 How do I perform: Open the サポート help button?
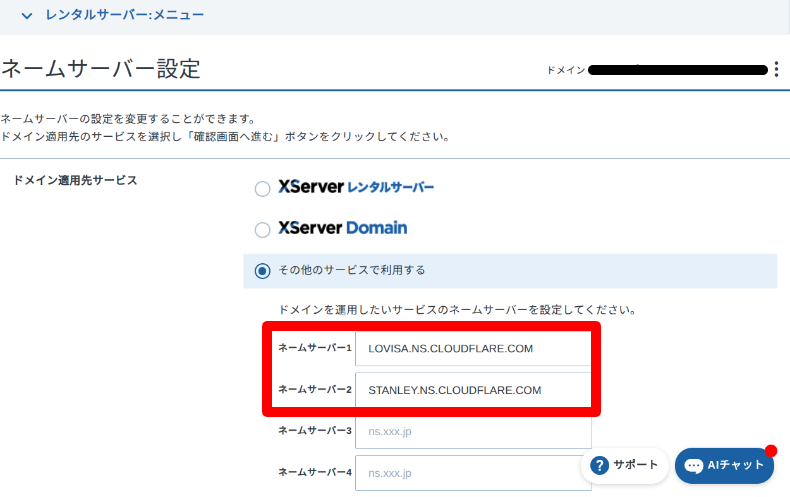tap(625, 465)
